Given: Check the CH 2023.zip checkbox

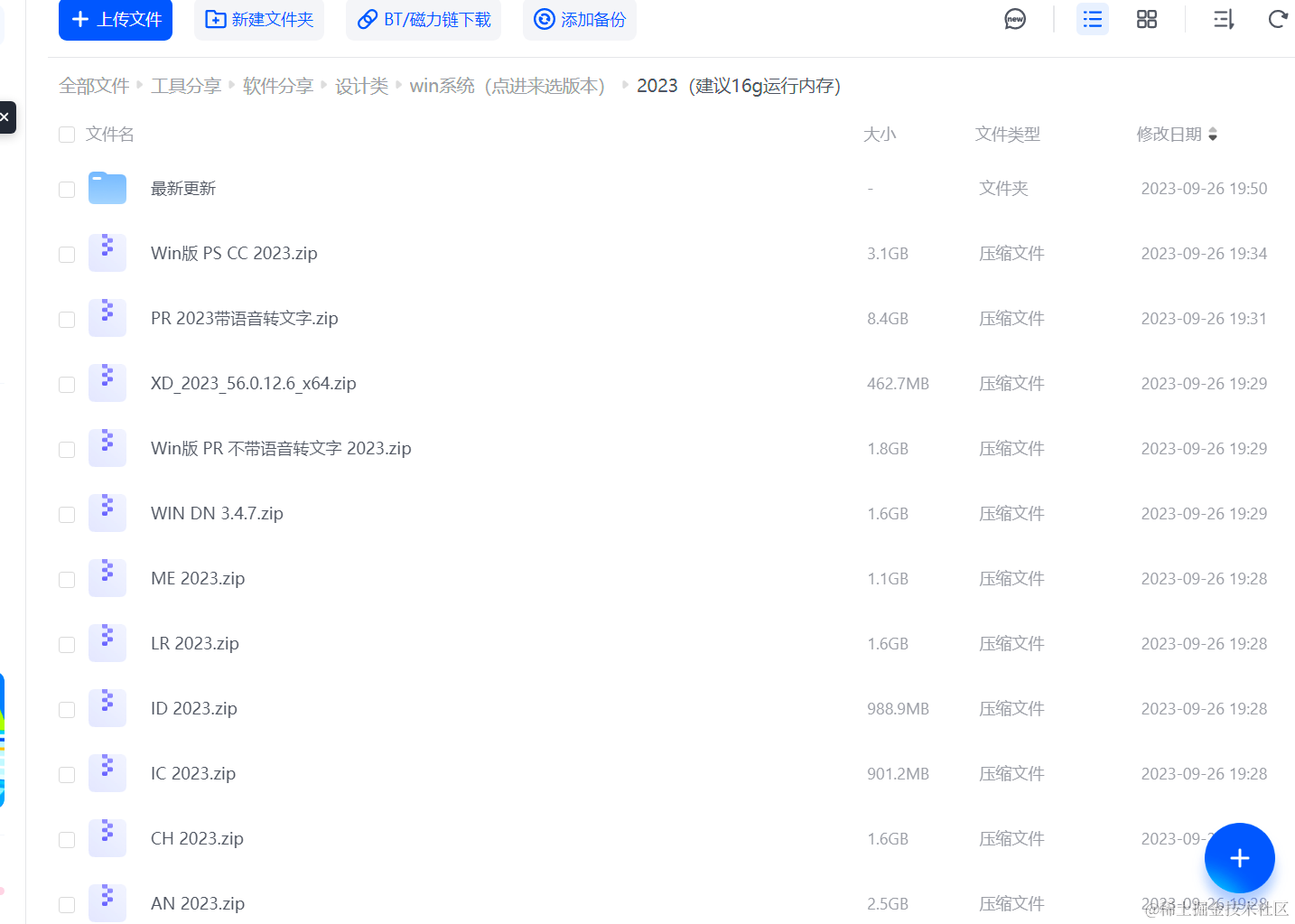Looking at the screenshot, I should 67,839.
